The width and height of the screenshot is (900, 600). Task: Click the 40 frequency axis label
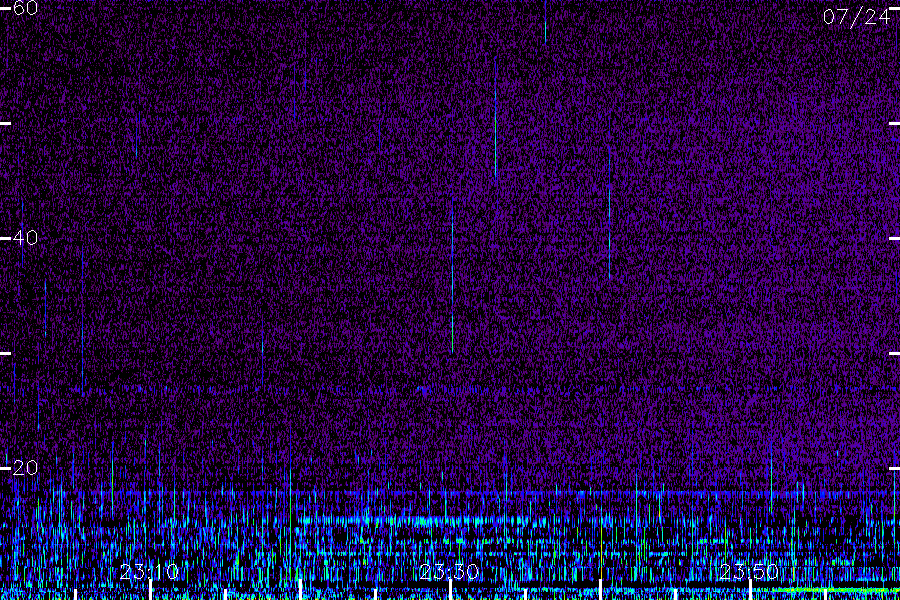pos(25,238)
